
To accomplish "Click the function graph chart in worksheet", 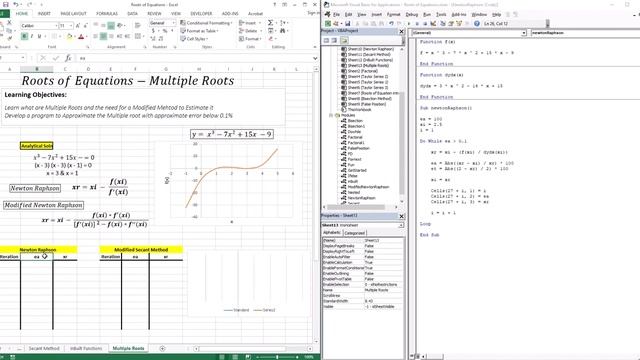I will point(229,183).
